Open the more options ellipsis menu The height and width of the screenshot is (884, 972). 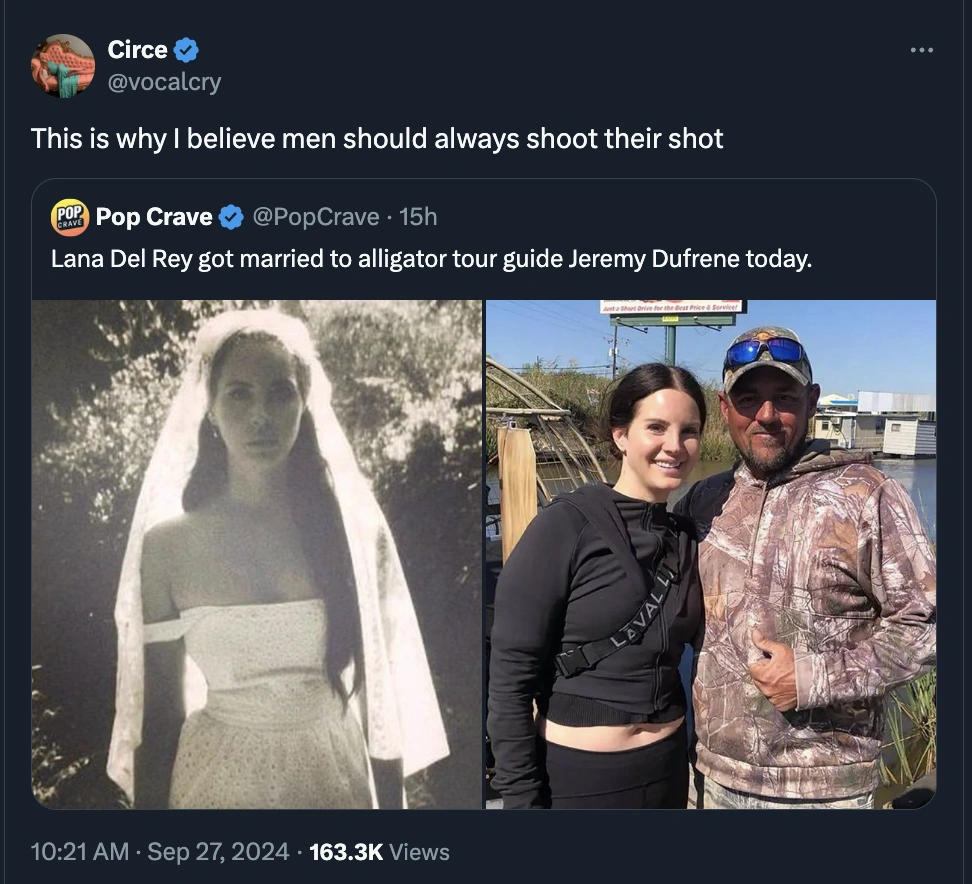pyautogui.click(x=921, y=49)
